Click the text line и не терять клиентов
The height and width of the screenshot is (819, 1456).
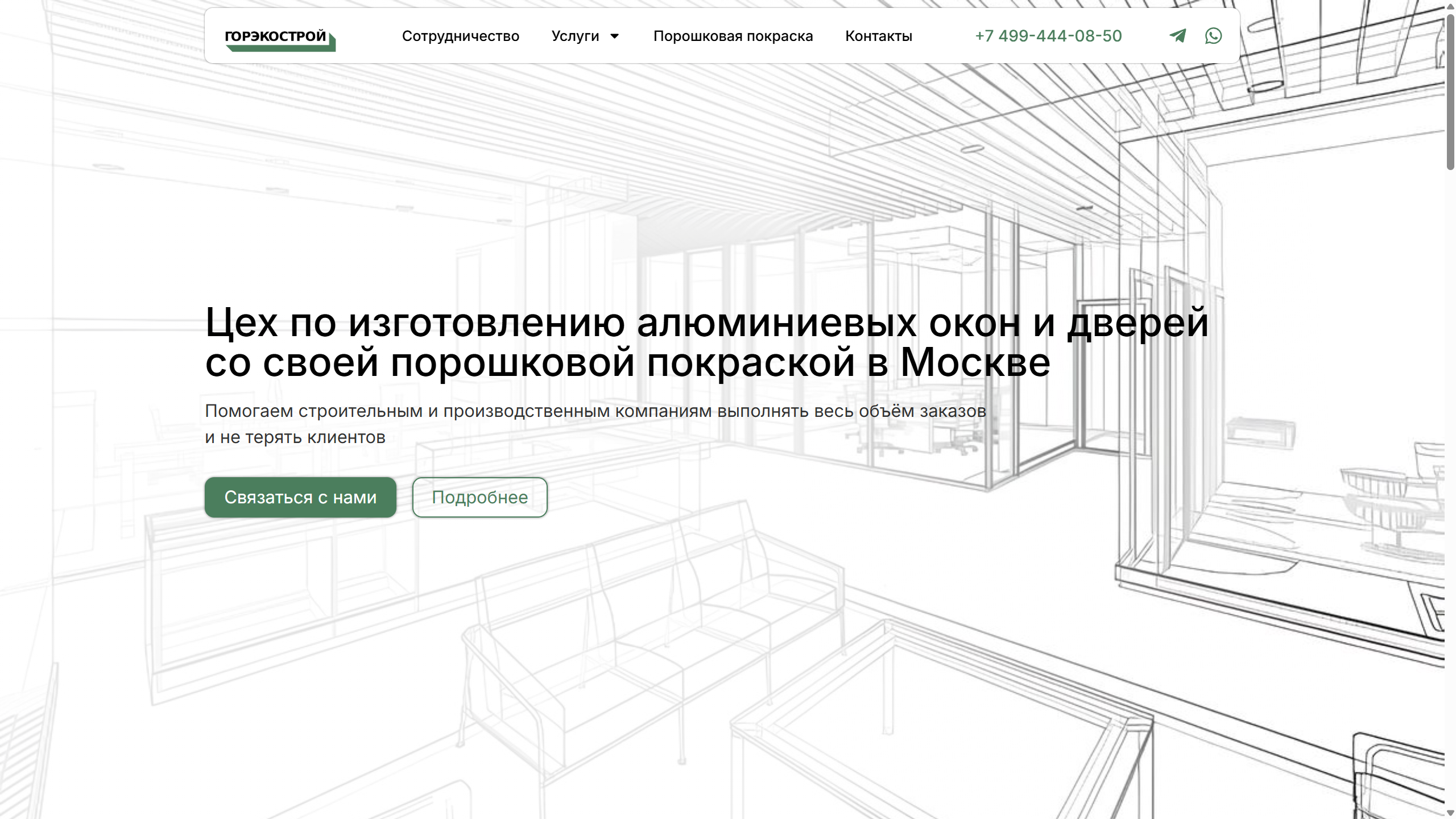click(295, 437)
